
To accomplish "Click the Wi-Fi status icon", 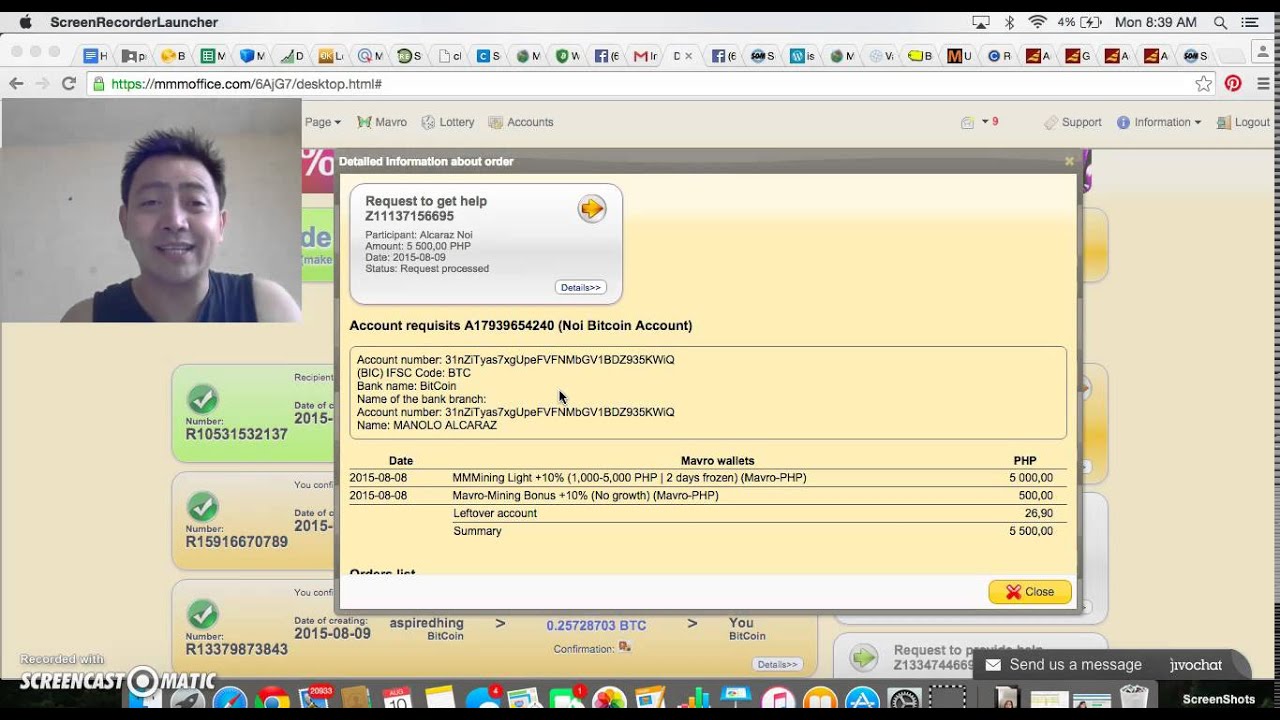I will 1037,22.
